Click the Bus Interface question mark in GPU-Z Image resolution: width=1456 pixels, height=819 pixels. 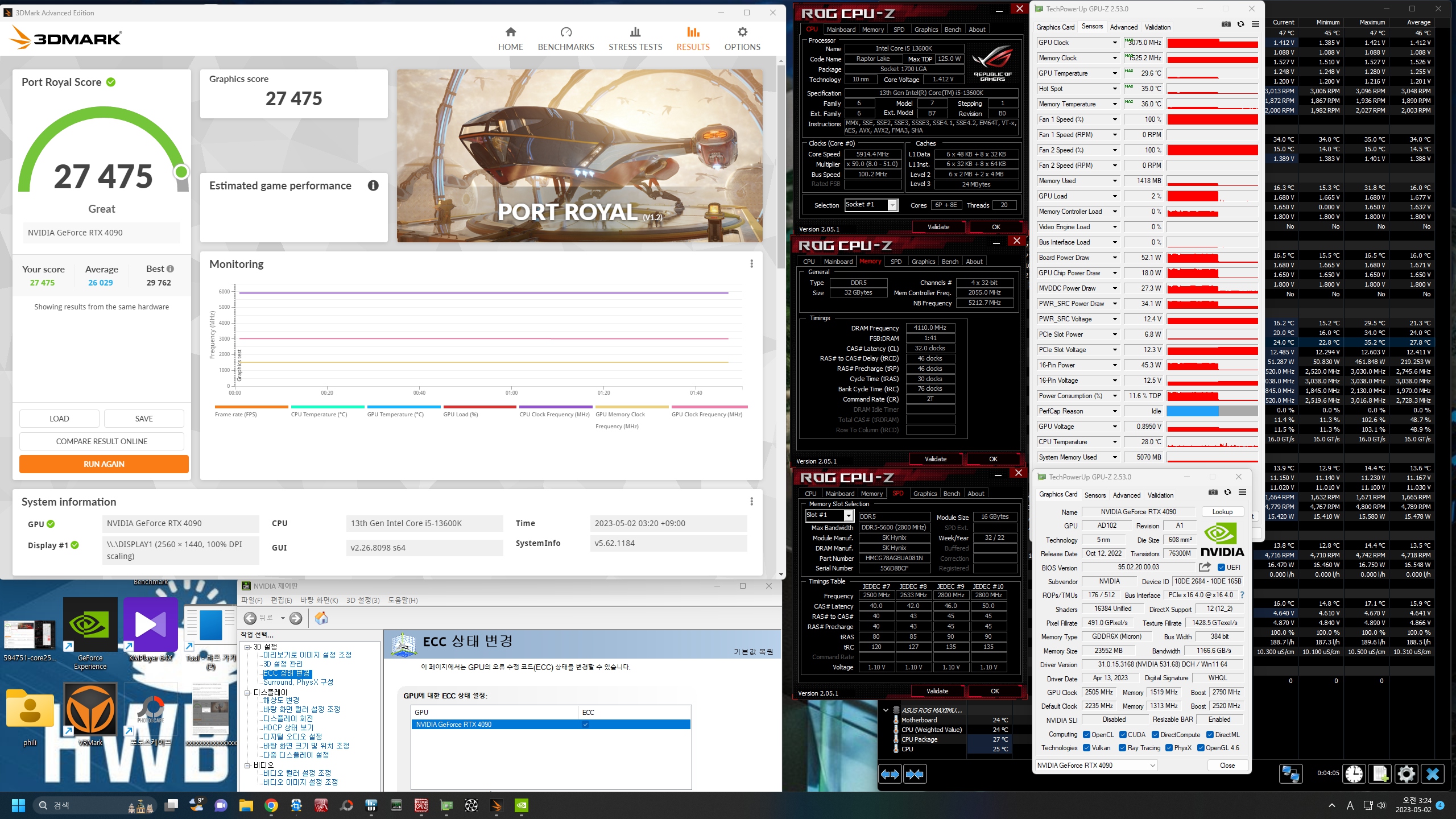pyautogui.click(x=1242, y=595)
